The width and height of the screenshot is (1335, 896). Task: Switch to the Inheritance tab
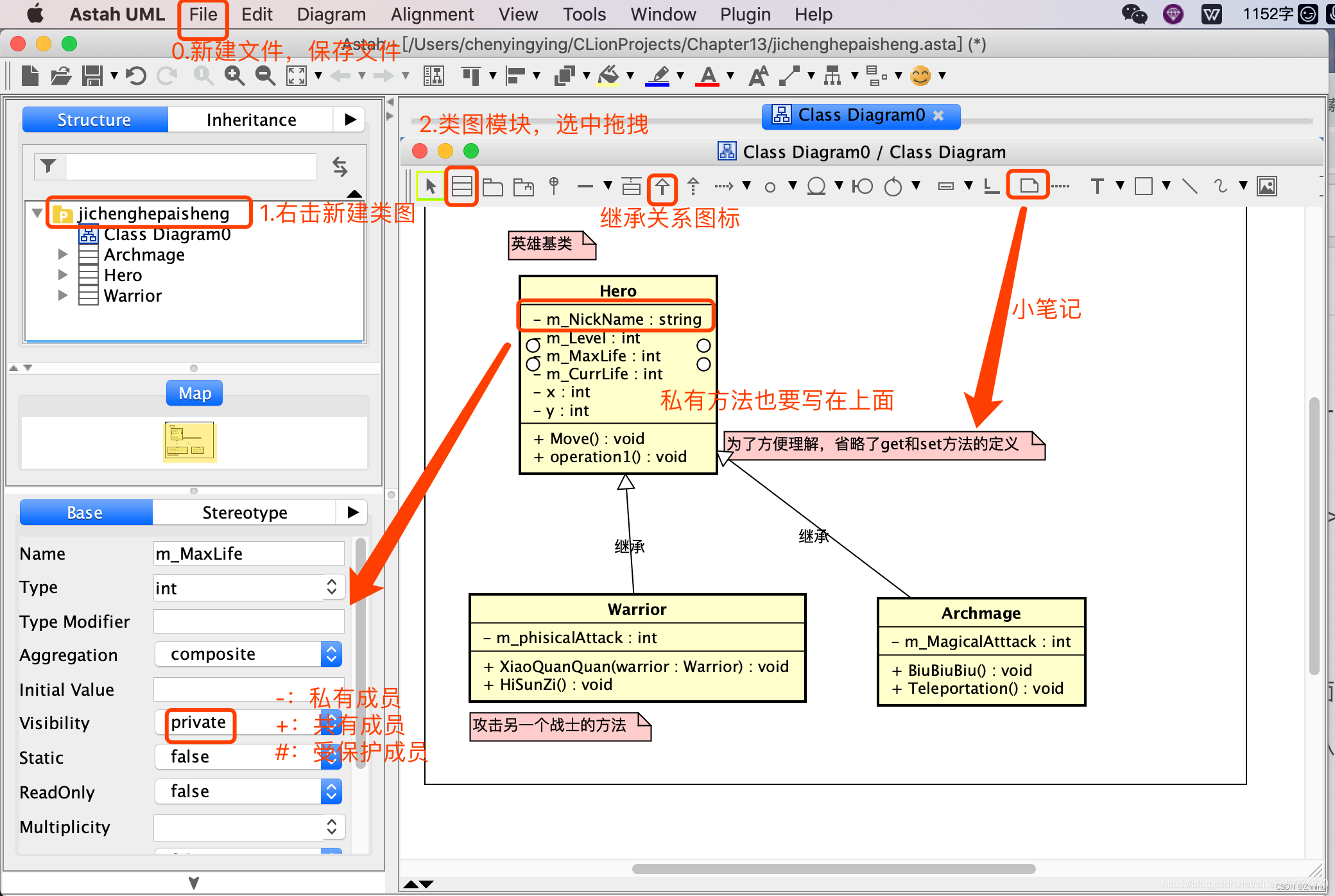pos(251,120)
